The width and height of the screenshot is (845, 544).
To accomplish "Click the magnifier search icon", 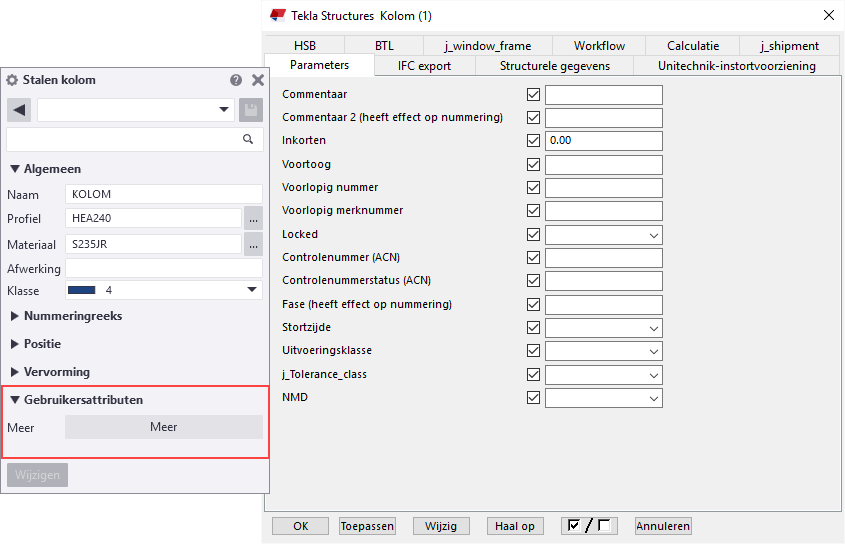I will click(x=248, y=139).
